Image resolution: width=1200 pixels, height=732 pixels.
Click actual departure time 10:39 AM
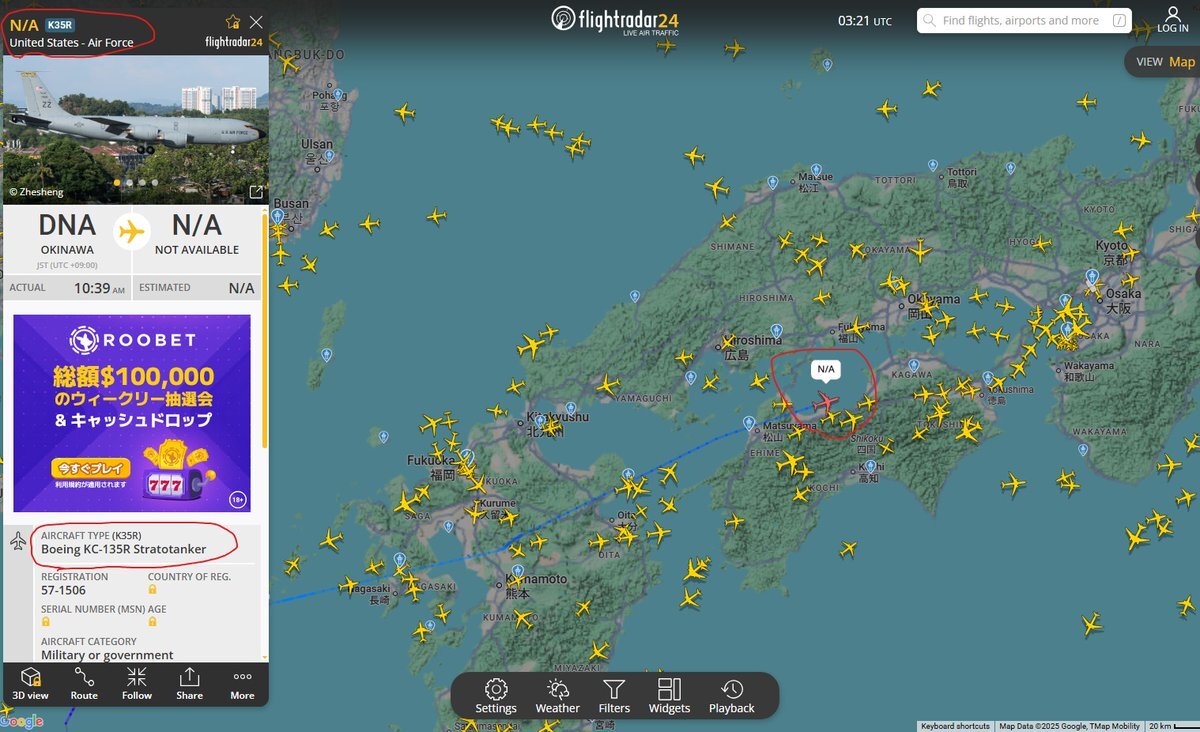click(x=100, y=288)
